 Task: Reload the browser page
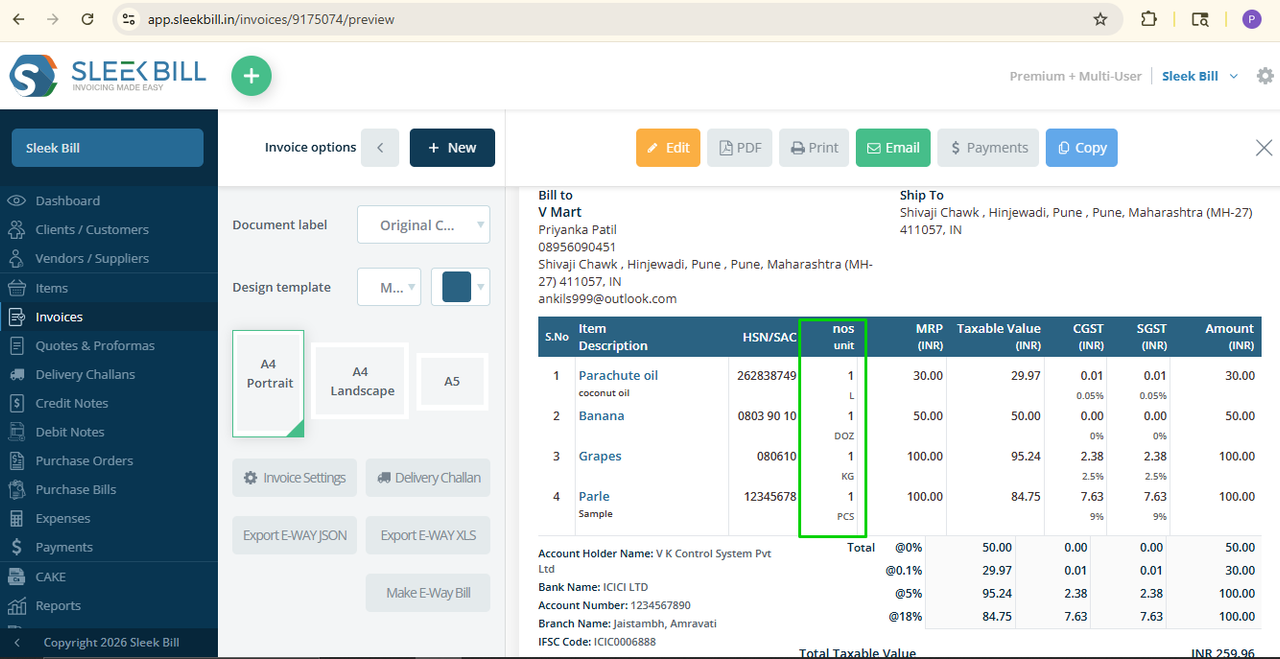pos(88,19)
